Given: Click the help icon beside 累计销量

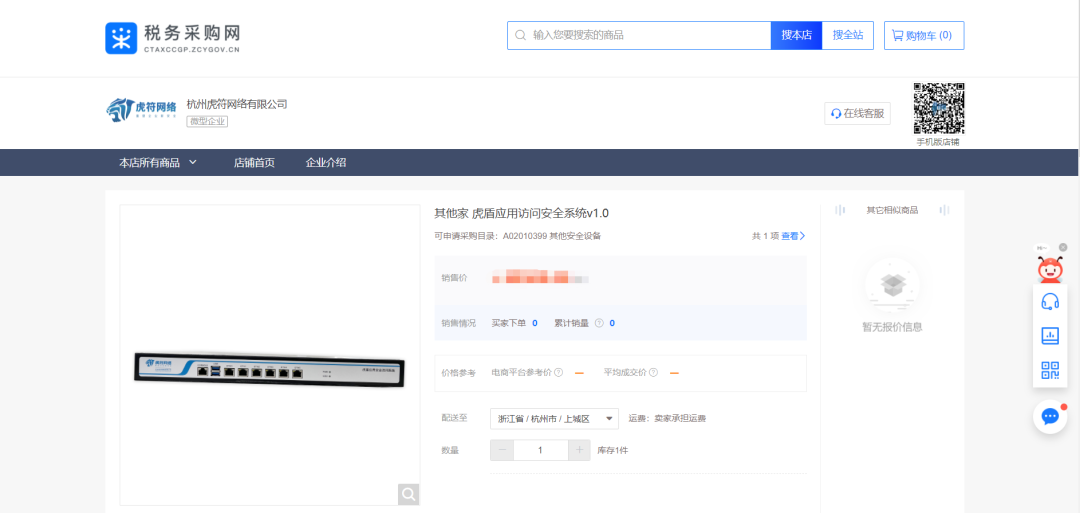Looking at the screenshot, I should pyautogui.click(x=599, y=323).
